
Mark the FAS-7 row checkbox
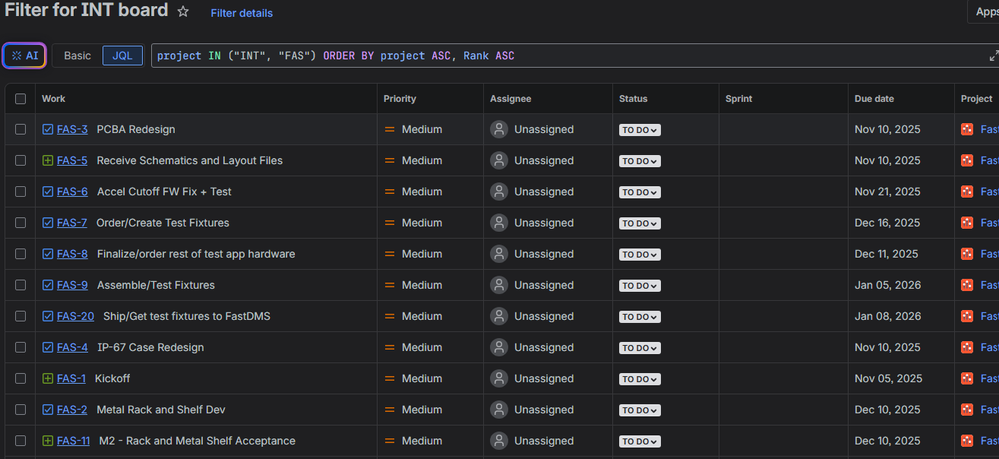[x=20, y=223]
